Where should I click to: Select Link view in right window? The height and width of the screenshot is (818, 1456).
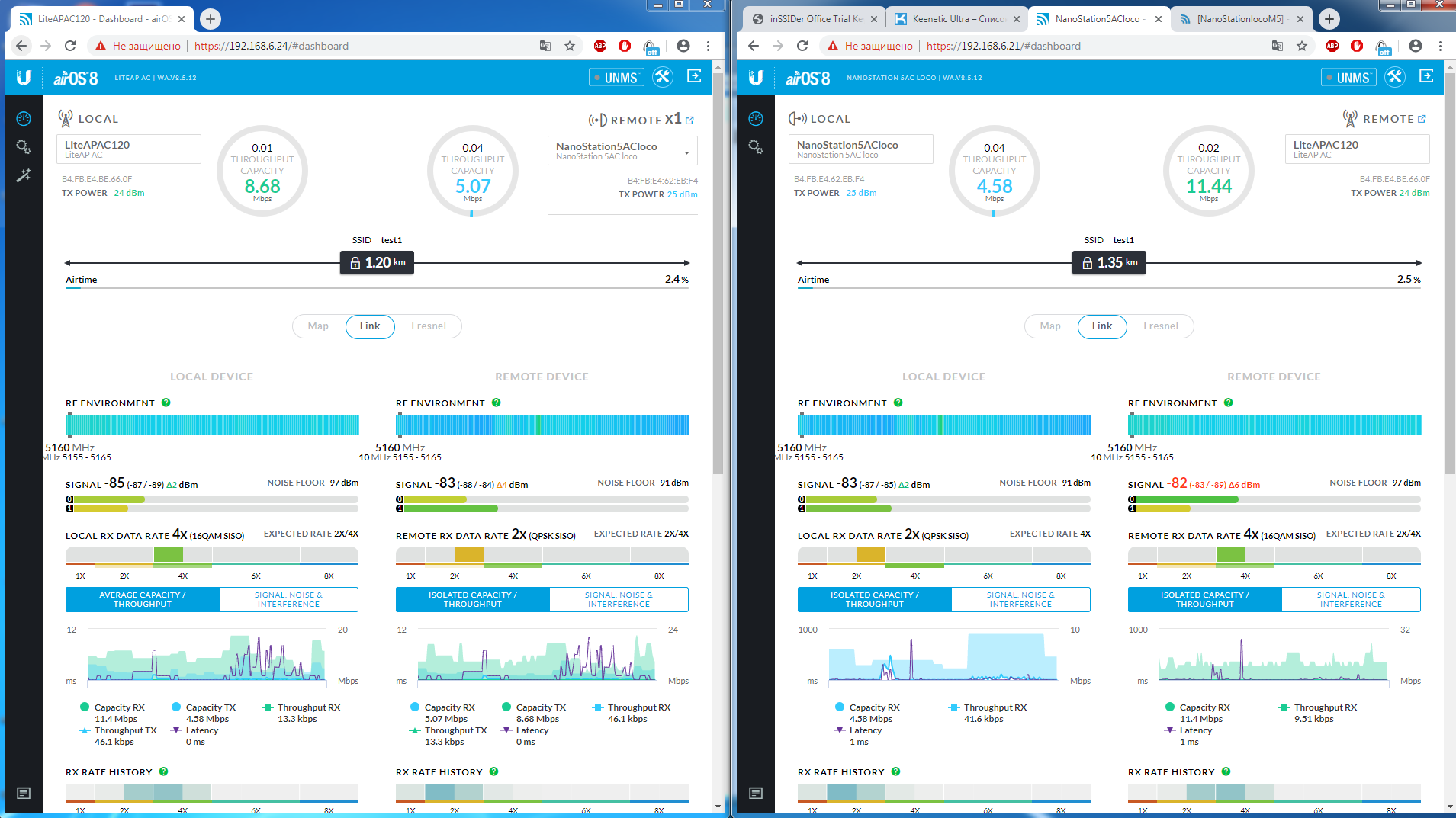pyautogui.click(x=1102, y=326)
